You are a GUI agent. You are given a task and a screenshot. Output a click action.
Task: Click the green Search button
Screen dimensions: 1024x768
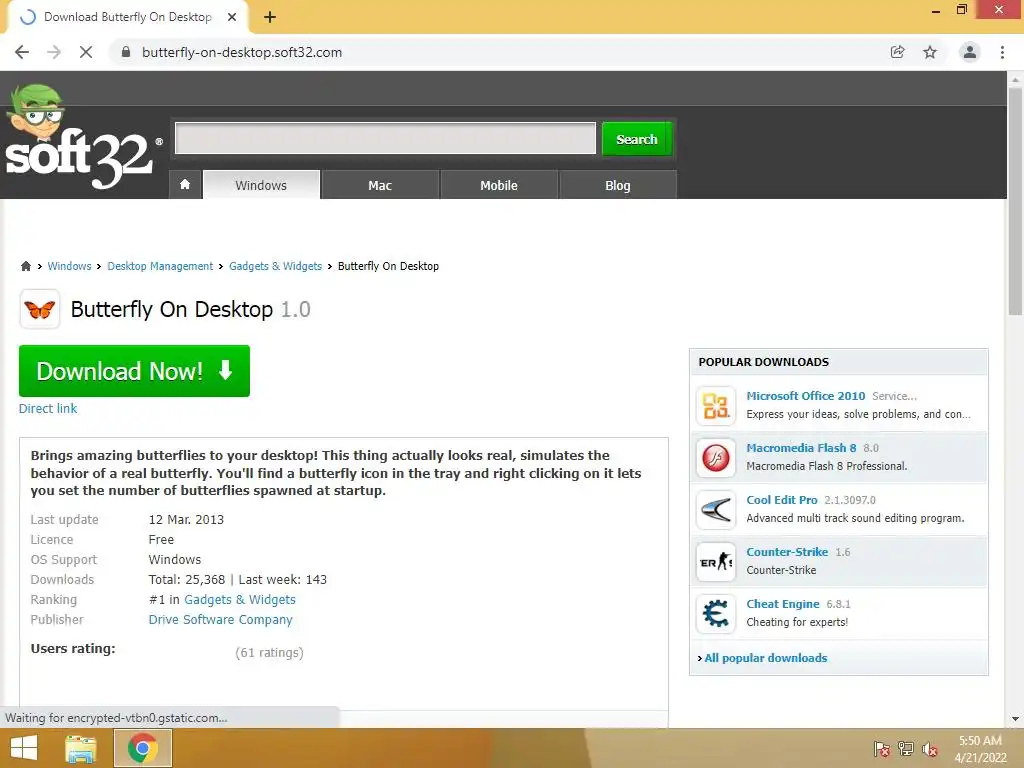click(x=637, y=138)
